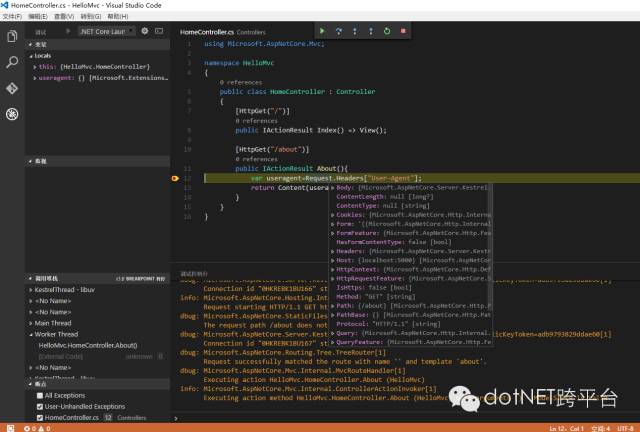Click 'Protocol: "HTTP/1.1"' in hover popup

(x=388, y=324)
